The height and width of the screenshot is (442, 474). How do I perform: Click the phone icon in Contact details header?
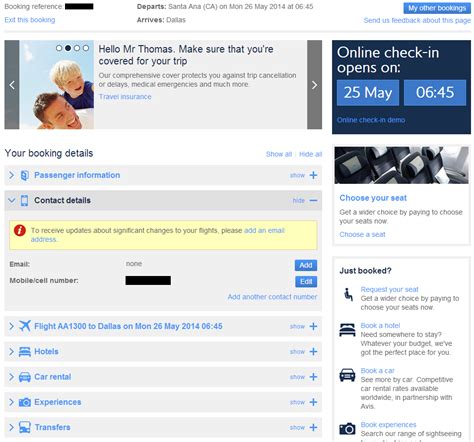click(24, 200)
